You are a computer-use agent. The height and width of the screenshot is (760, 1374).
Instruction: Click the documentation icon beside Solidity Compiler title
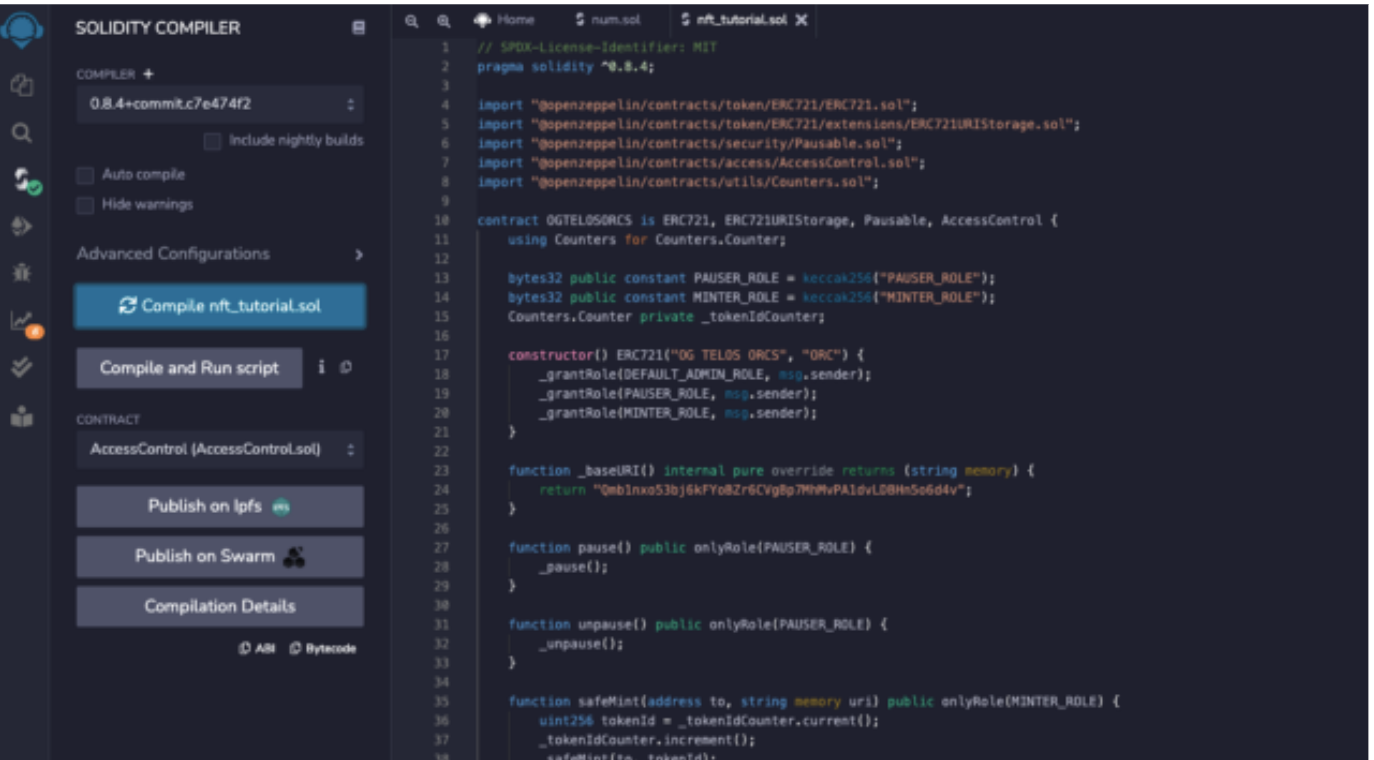(359, 29)
